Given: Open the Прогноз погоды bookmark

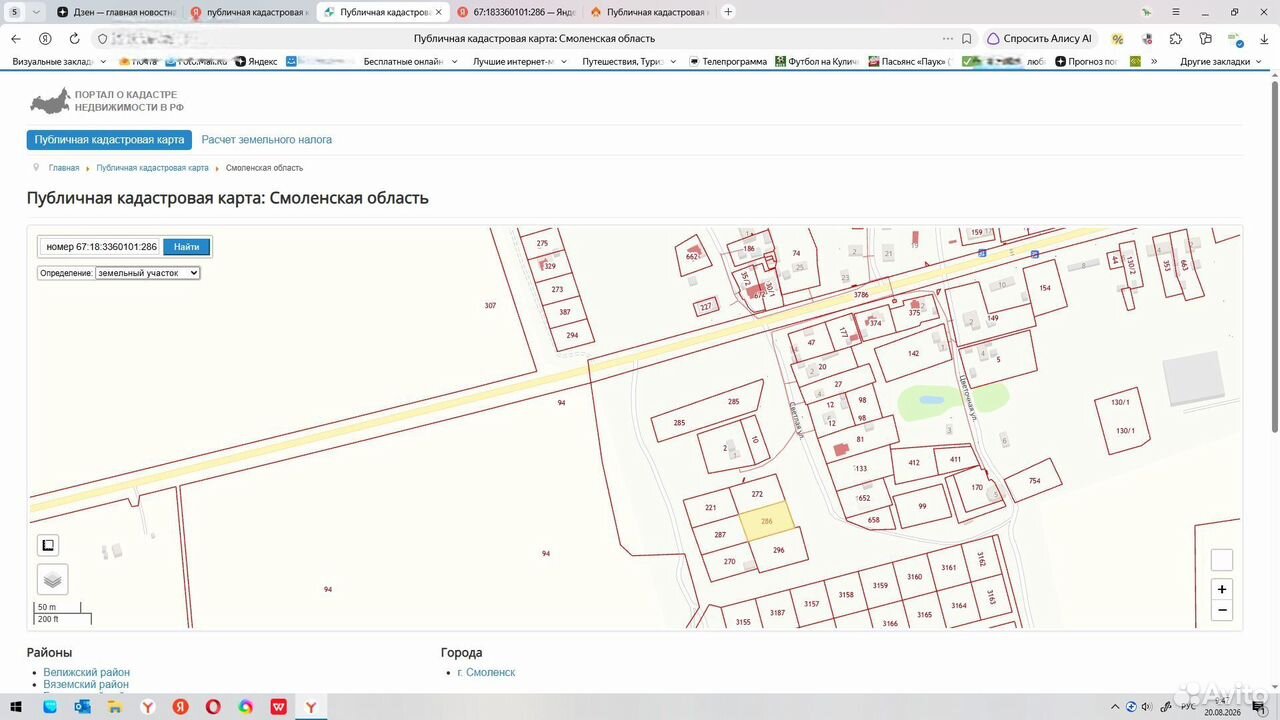Looking at the screenshot, I should (x=1086, y=62).
